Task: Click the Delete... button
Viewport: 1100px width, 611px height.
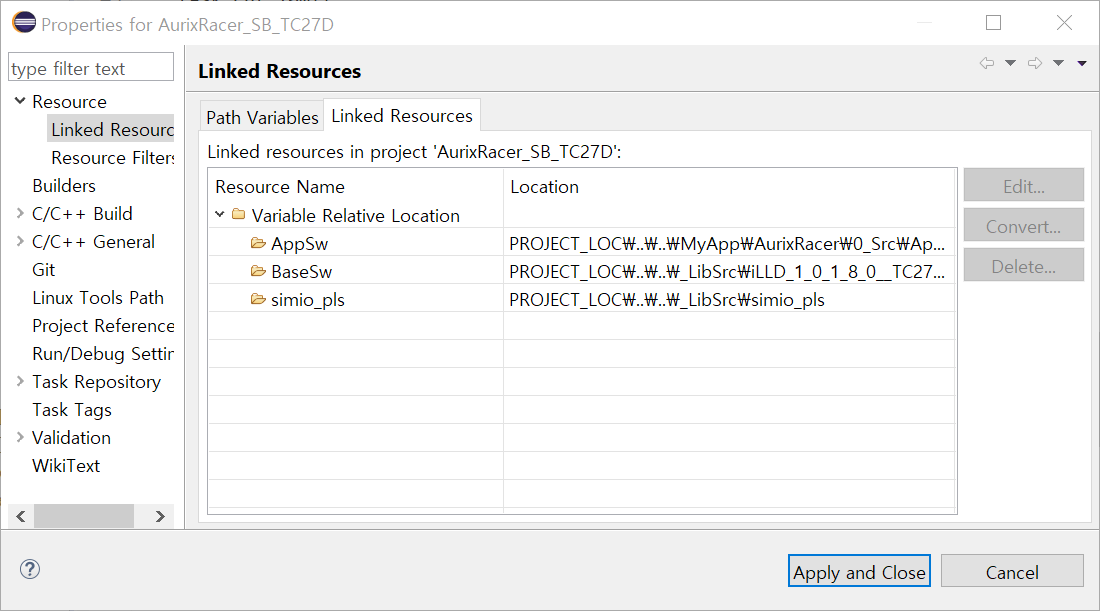Action: tap(1024, 266)
